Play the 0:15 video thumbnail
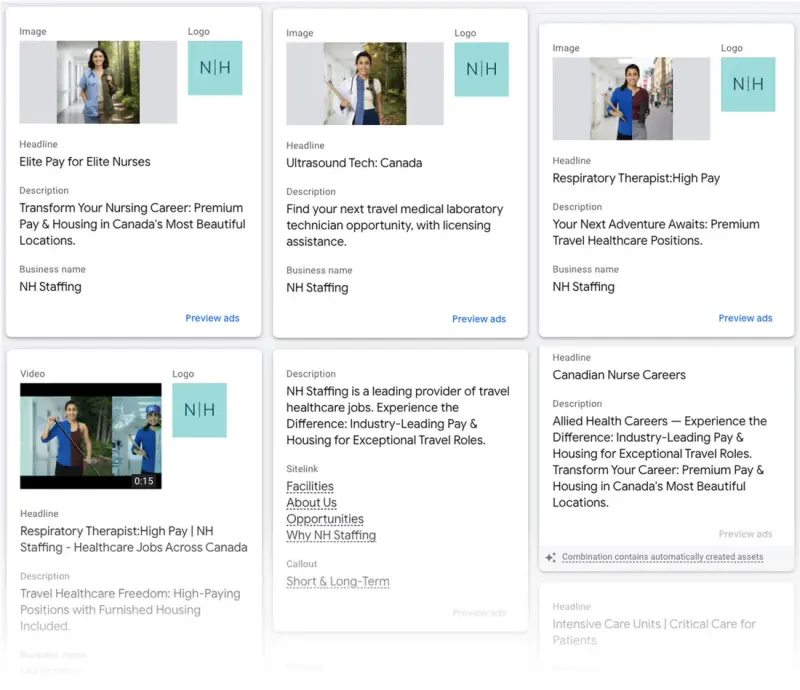This screenshot has width=800, height=690. click(91, 436)
